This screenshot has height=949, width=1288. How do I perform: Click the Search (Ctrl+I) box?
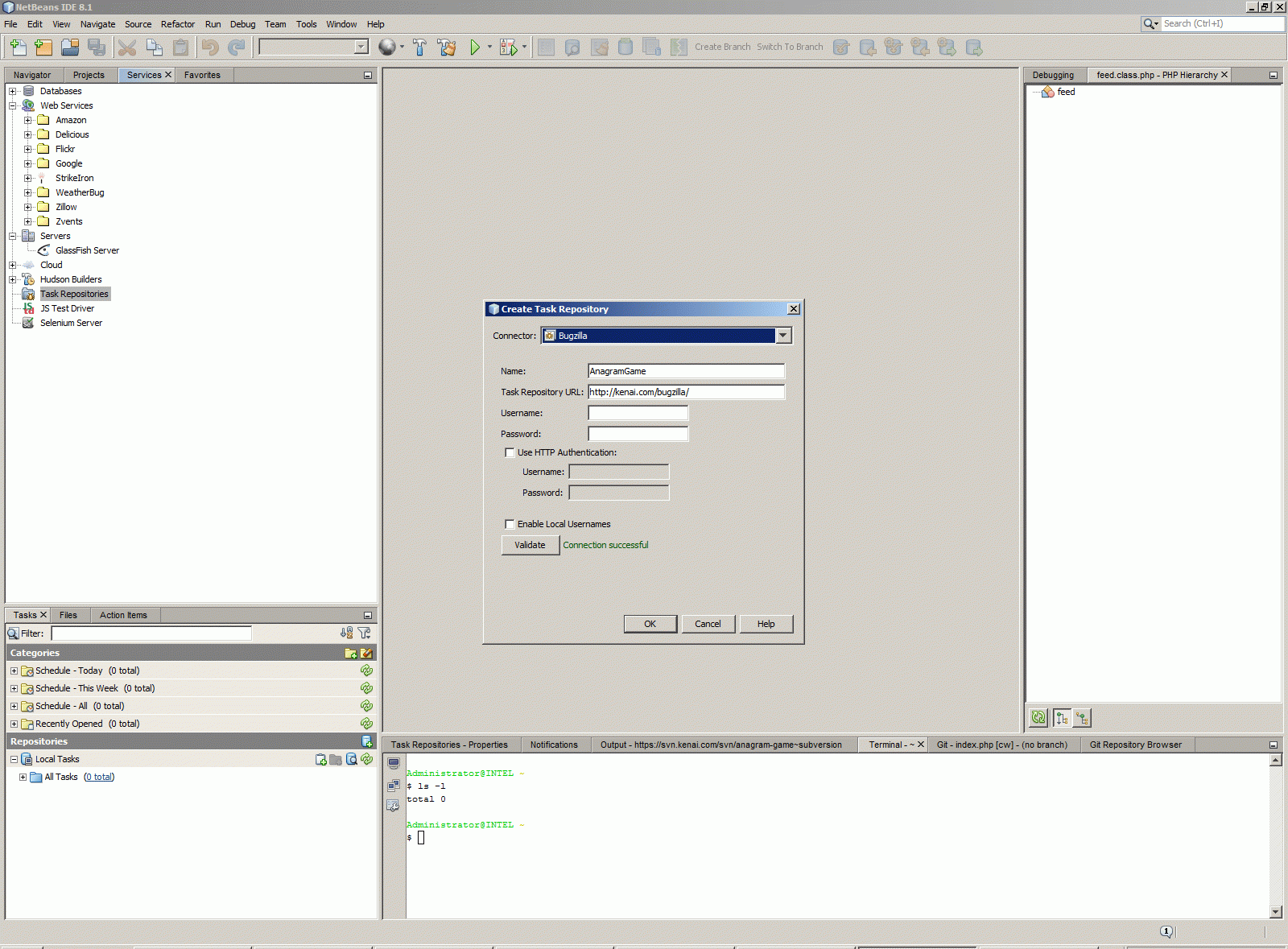tap(1222, 23)
